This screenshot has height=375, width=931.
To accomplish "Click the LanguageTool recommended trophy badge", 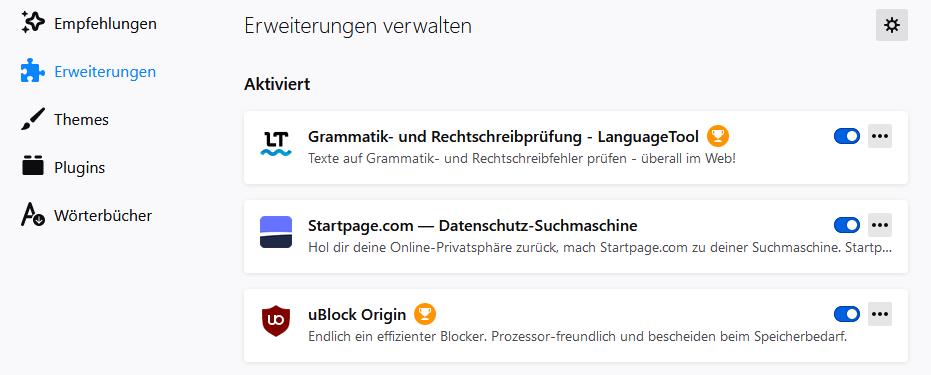I will tap(718, 136).
